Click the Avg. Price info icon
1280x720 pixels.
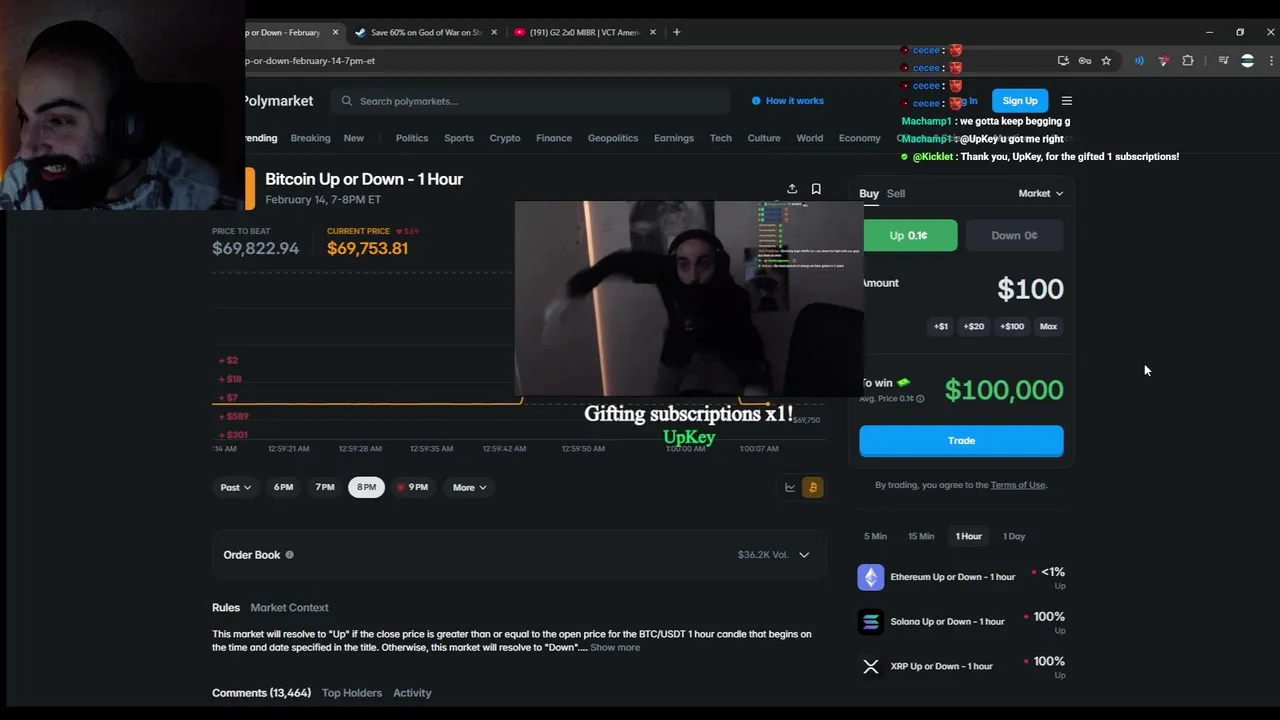tap(920, 399)
